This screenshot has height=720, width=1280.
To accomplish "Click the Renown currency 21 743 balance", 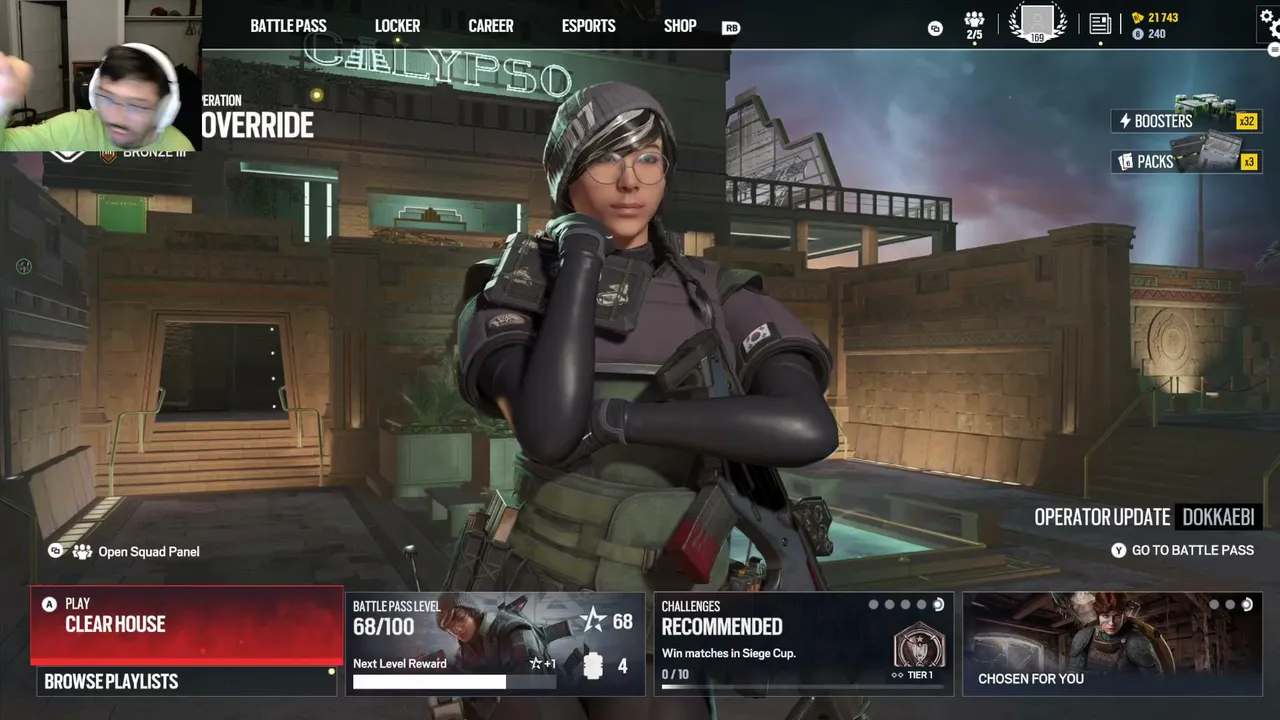I will [x=1155, y=18].
